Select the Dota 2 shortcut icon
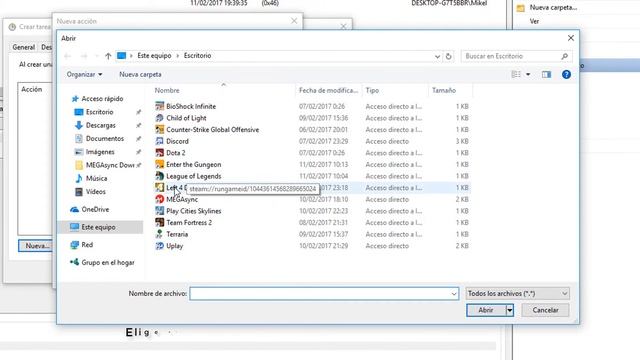Image resolution: width=640 pixels, height=360 pixels. [x=160, y=153]
